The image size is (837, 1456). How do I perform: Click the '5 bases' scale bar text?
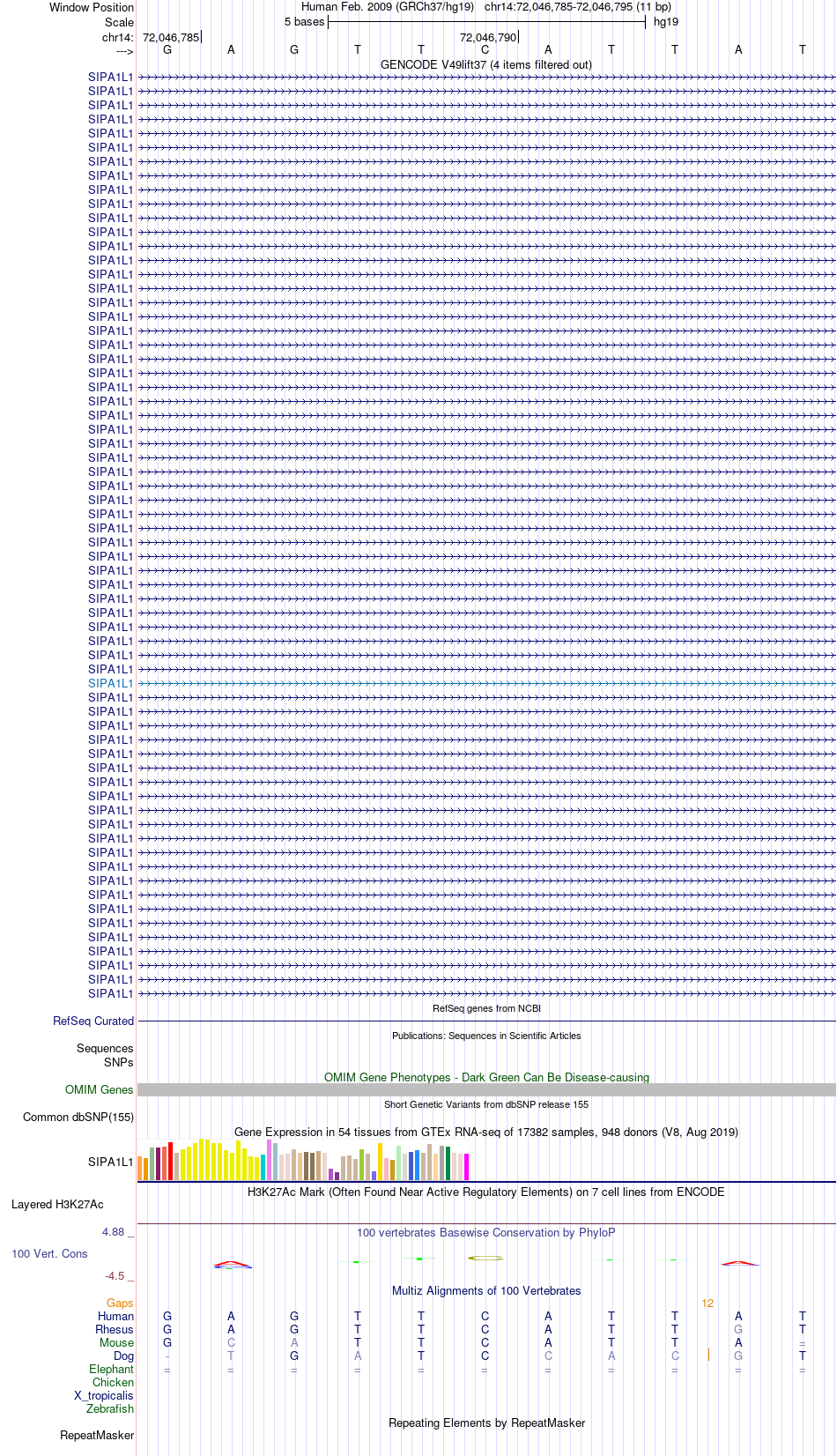point(305,22)
